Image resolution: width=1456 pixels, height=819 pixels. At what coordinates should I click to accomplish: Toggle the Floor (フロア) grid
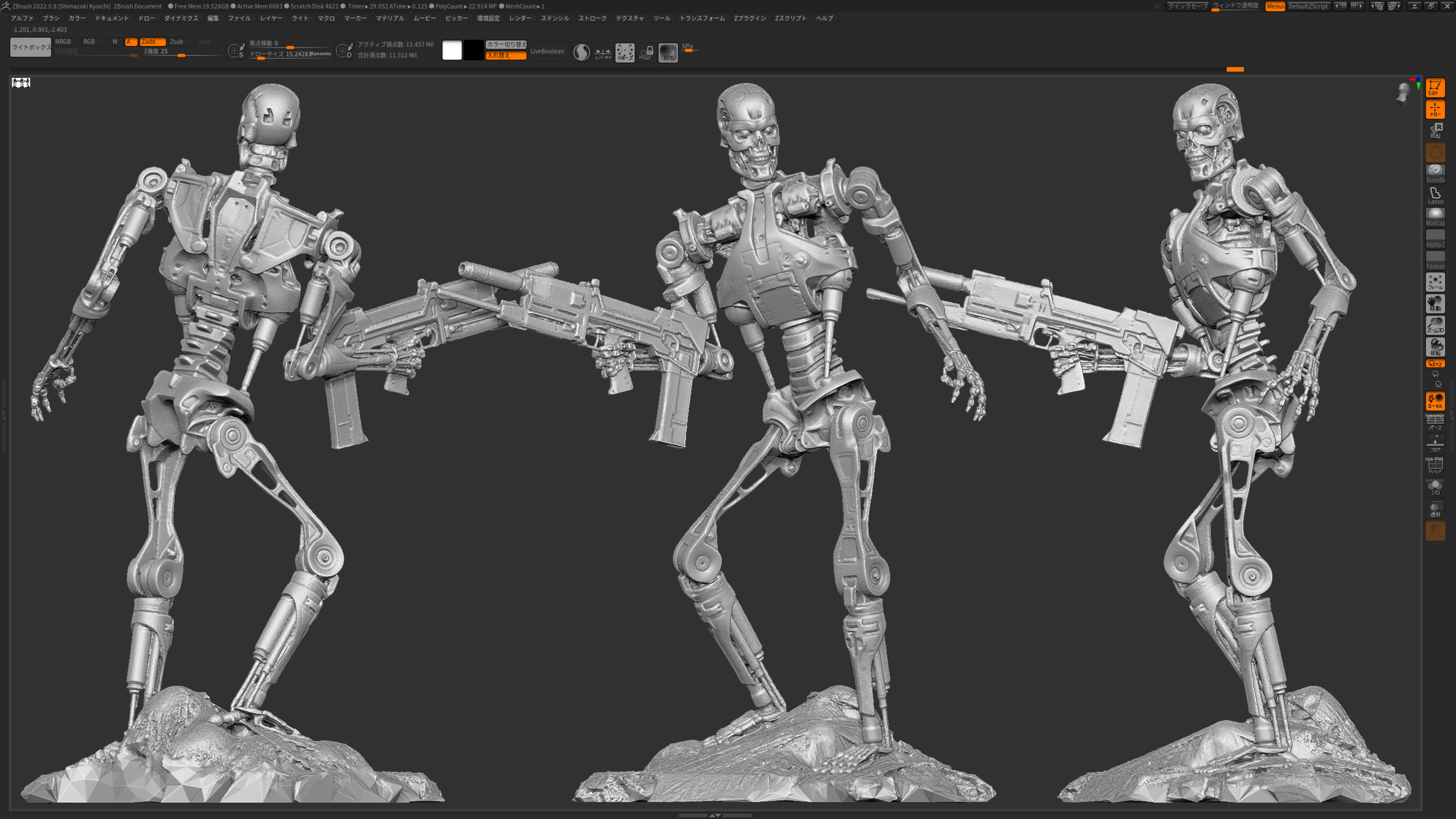tap(1434, 444)
